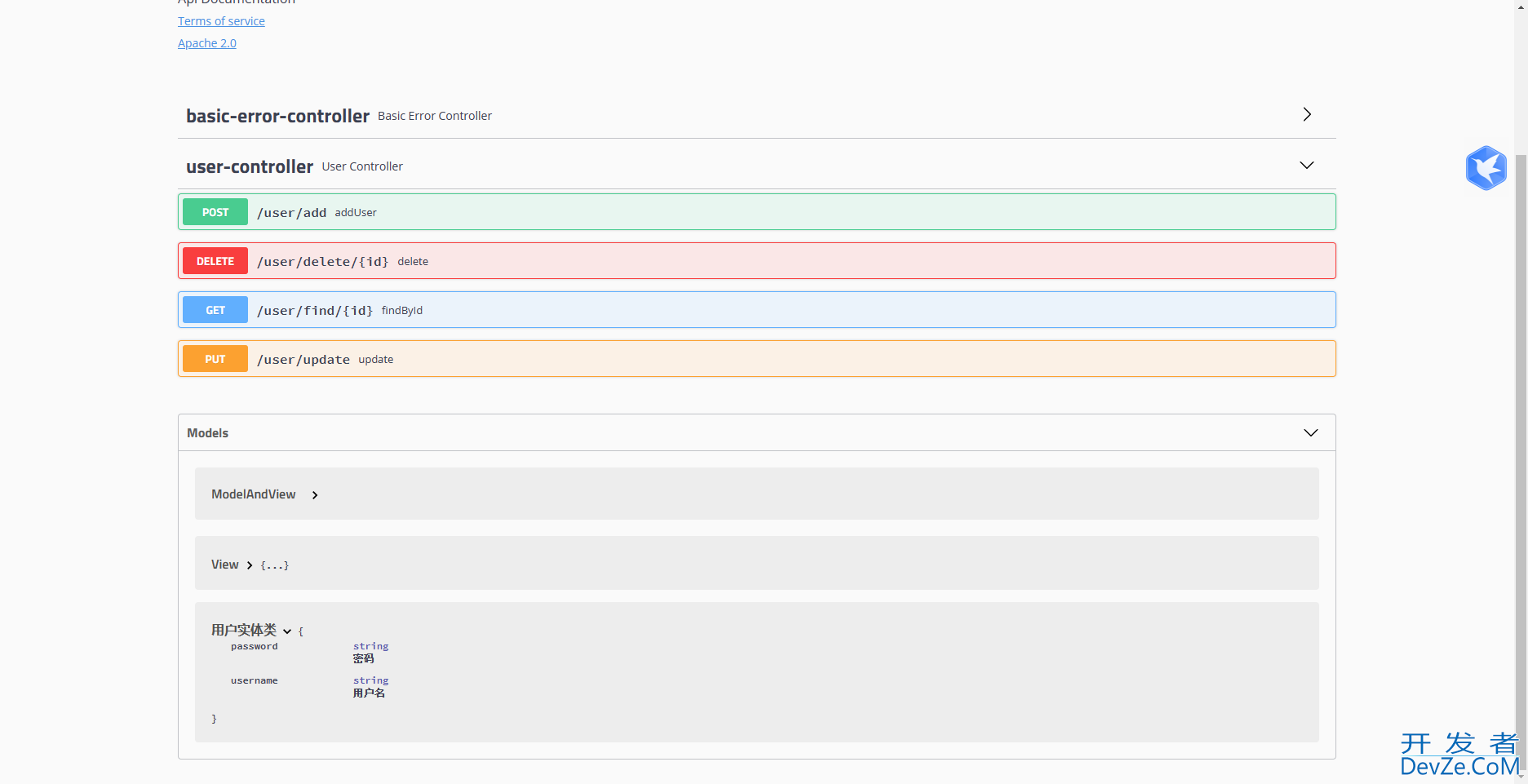
Task: Click the user-controller heading
Action: (250, 166)
